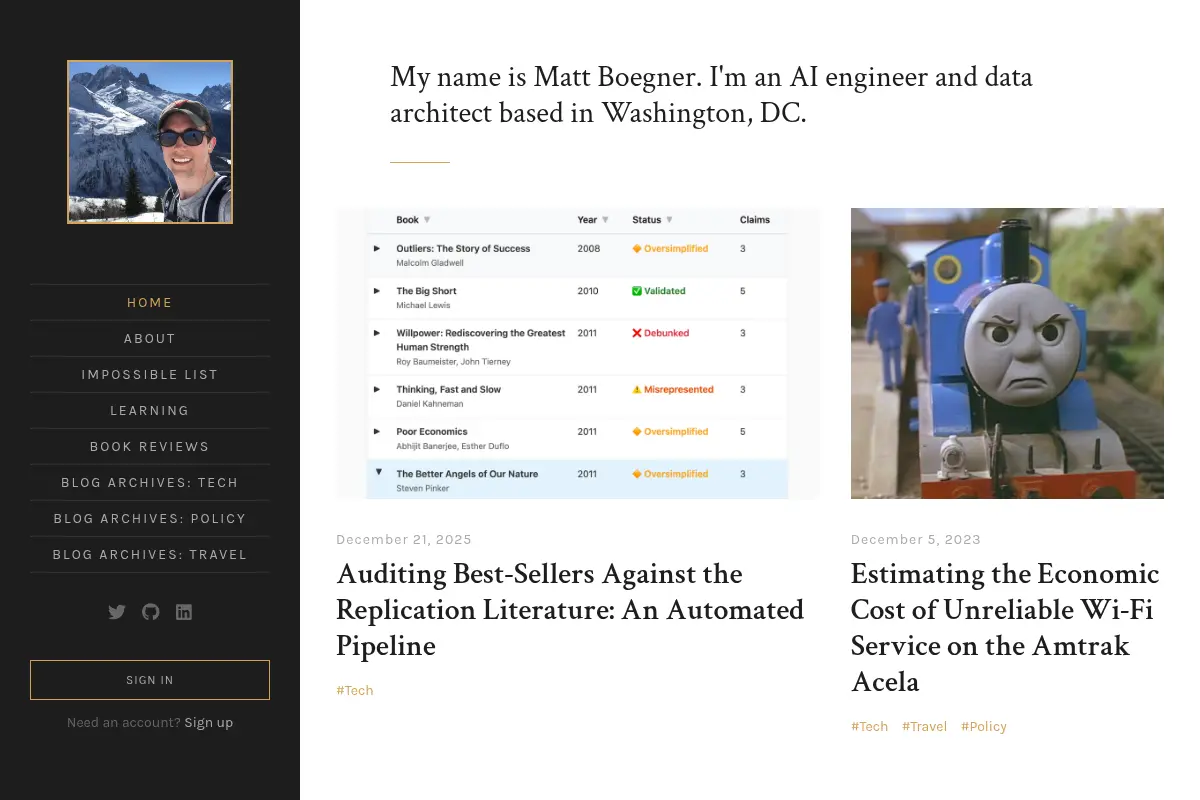Screen dimensions: 1200x800
Task: Select the #Policy tag
Action: pos(984,727)
